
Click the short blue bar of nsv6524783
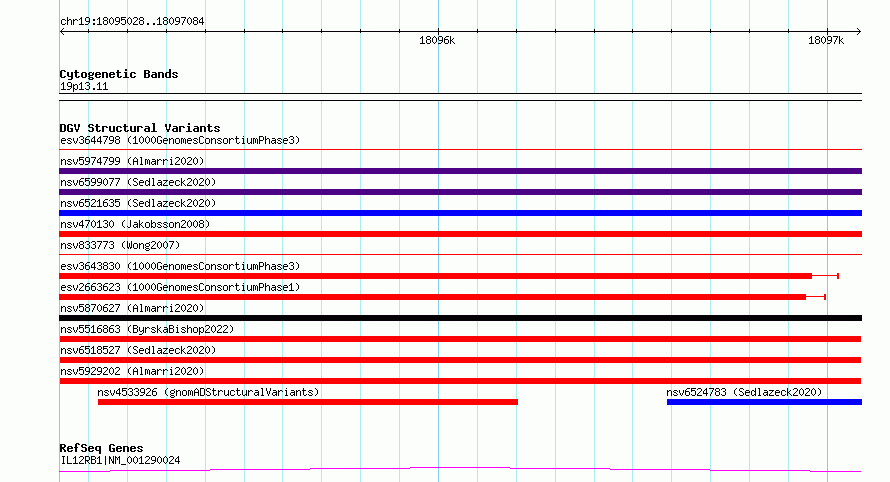click(x=764, y=402)
